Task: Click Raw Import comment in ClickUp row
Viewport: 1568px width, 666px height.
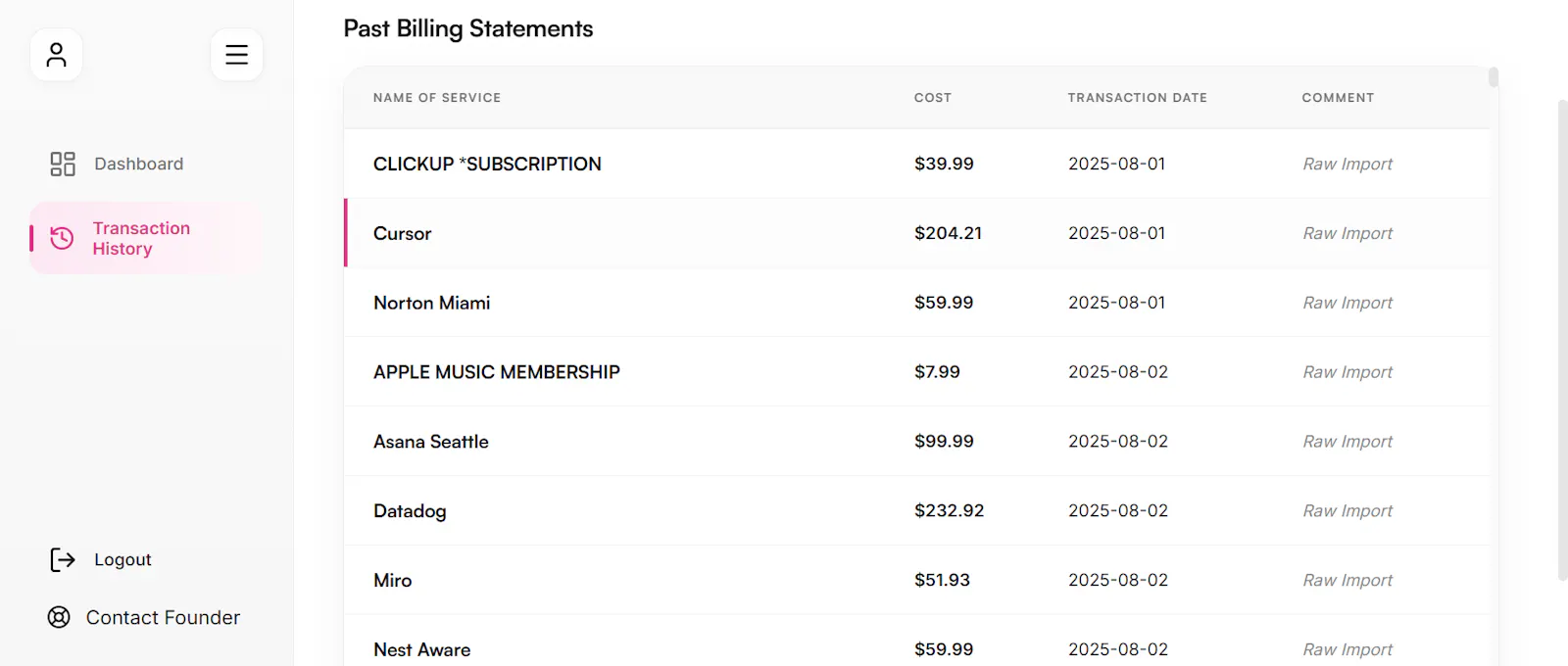Action: tap(1347, 164)
